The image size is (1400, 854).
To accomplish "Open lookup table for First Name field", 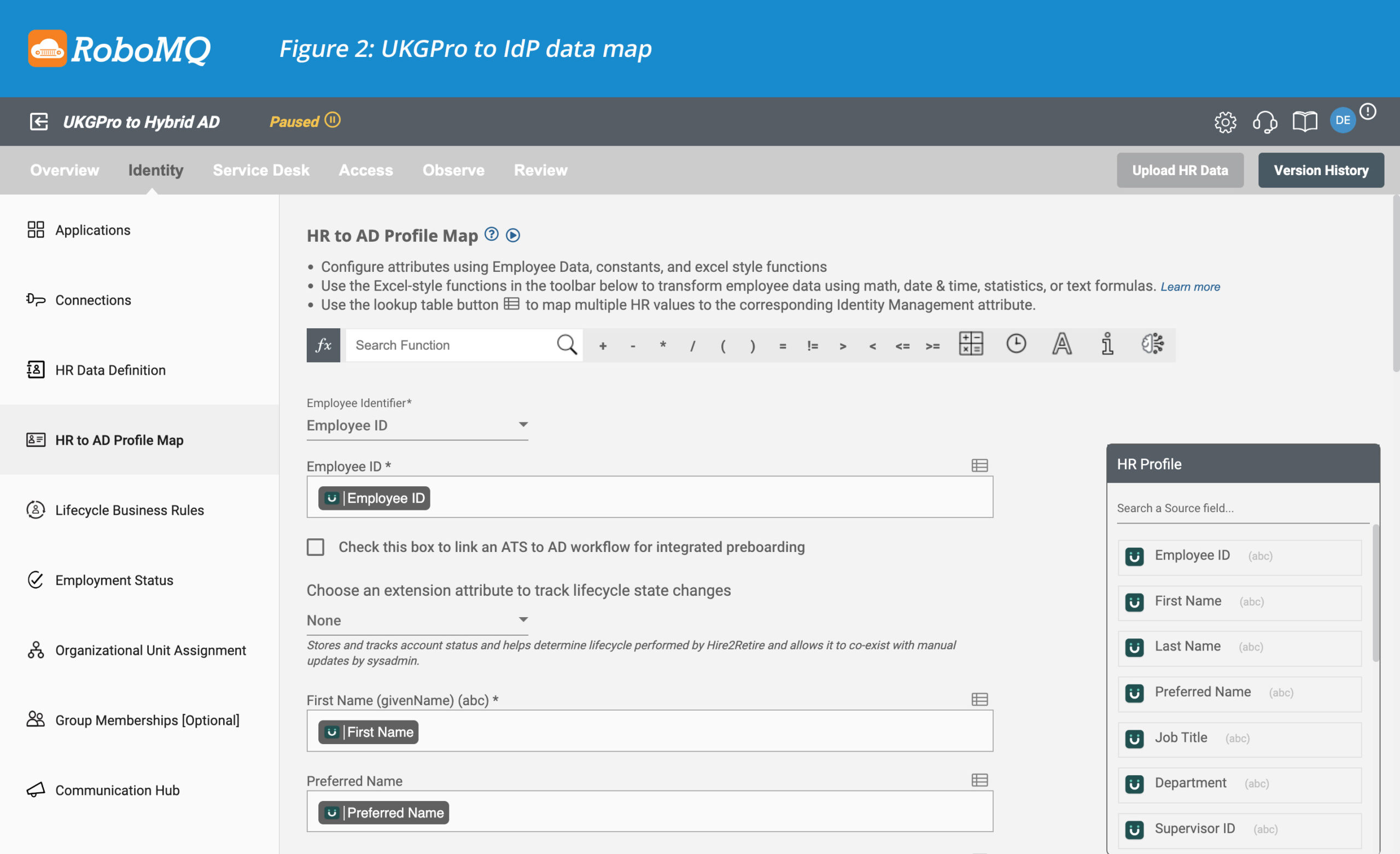I will (x=979, y=699).
